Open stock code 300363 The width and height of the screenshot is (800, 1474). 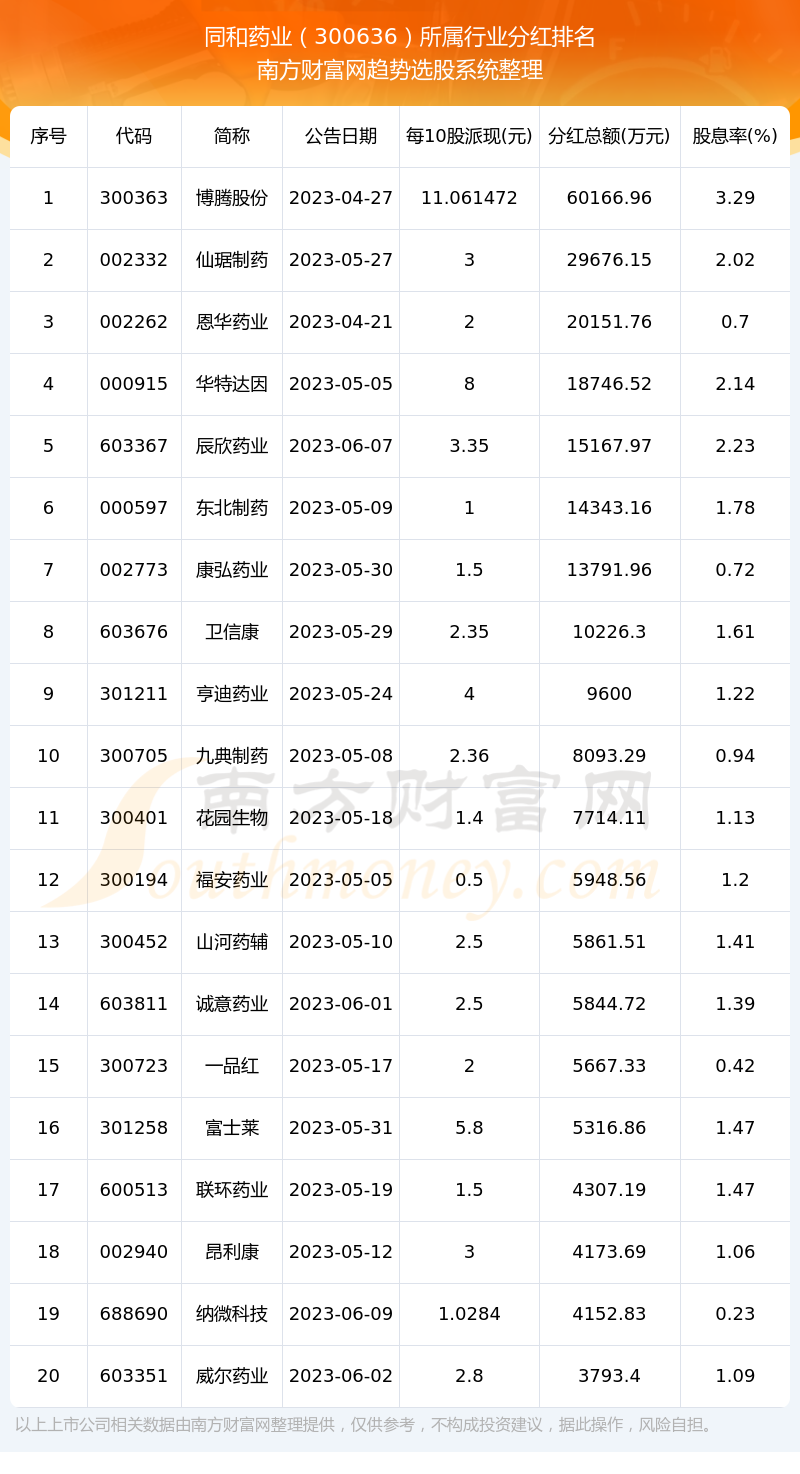point(134,198)
